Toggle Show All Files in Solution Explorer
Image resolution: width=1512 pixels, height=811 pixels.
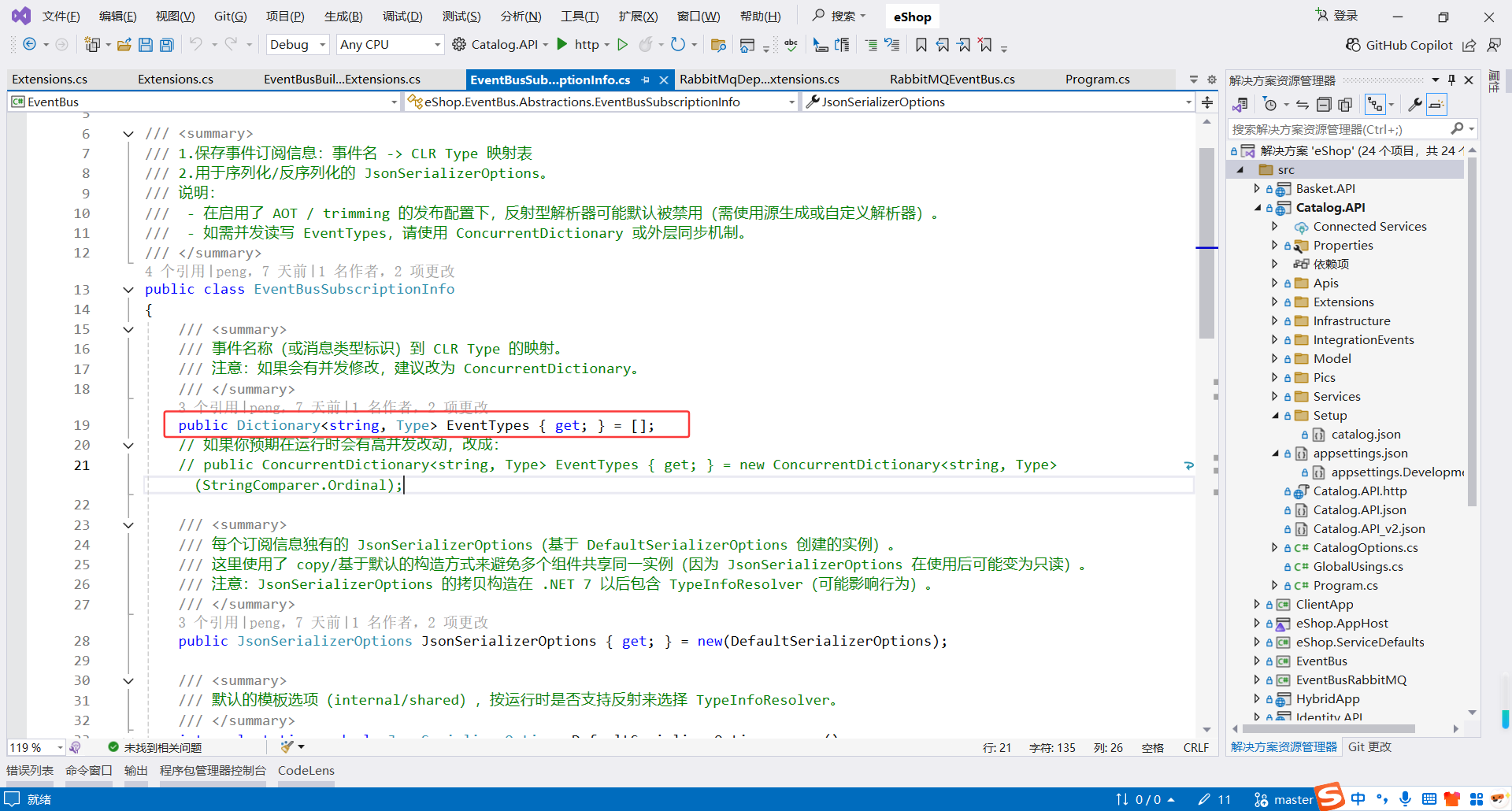click(1345, 103)
